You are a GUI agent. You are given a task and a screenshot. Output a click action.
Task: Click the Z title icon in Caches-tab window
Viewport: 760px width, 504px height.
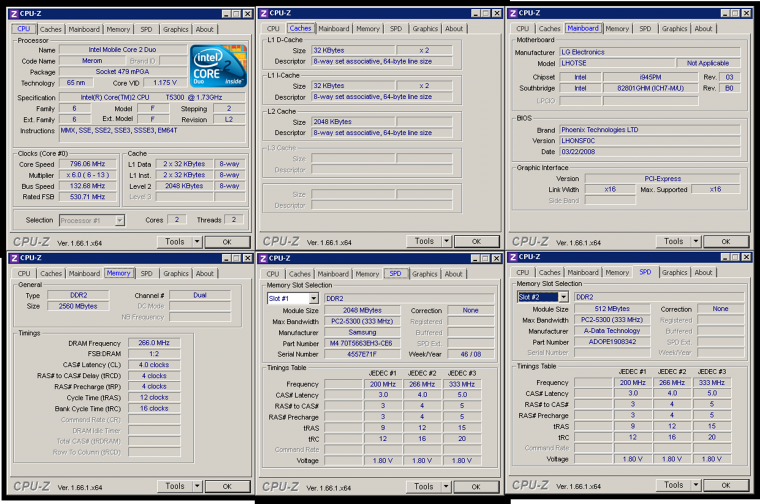point(263,13)
